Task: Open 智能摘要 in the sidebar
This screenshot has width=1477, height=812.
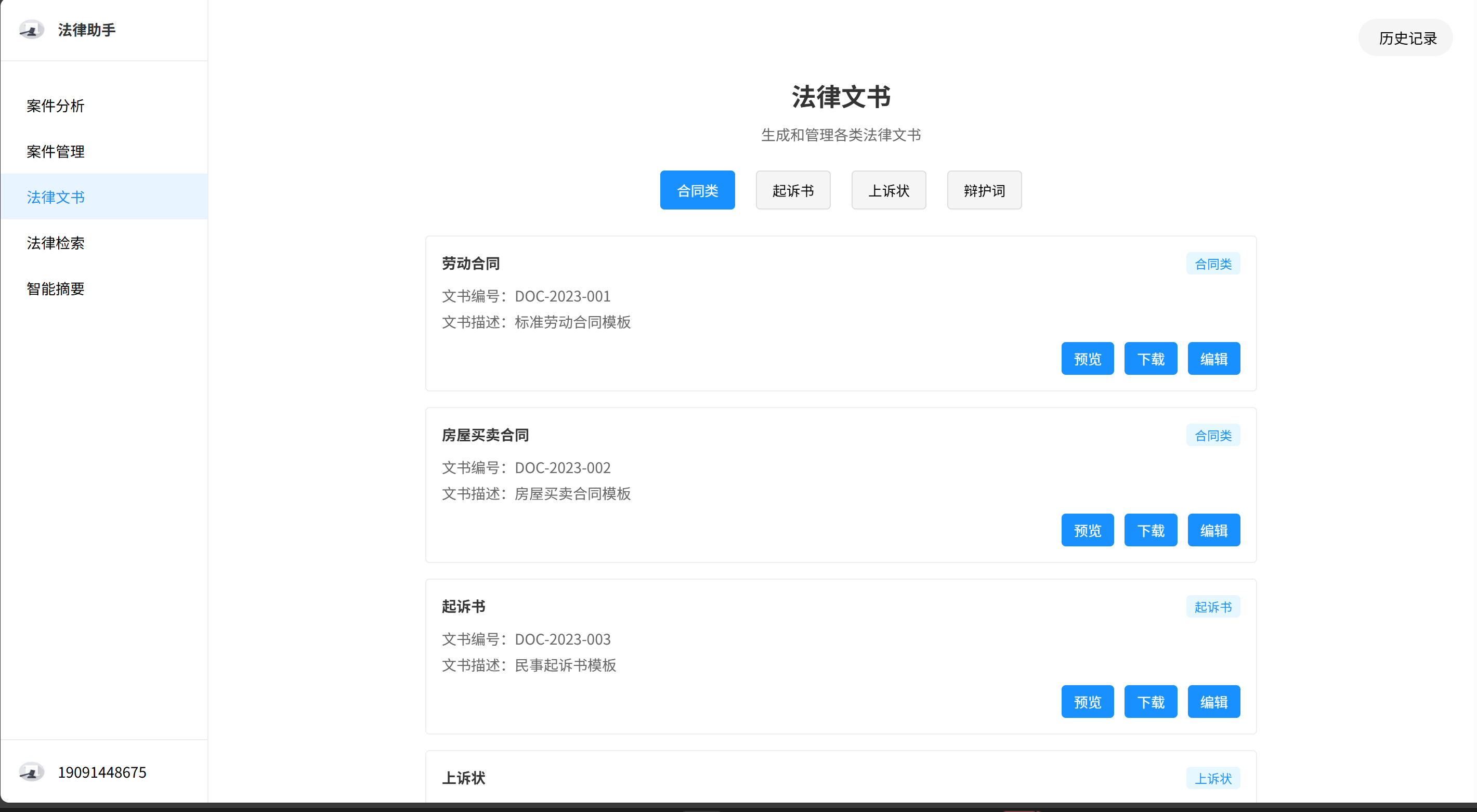Action: pyautogui.click(x=56, y=289)
